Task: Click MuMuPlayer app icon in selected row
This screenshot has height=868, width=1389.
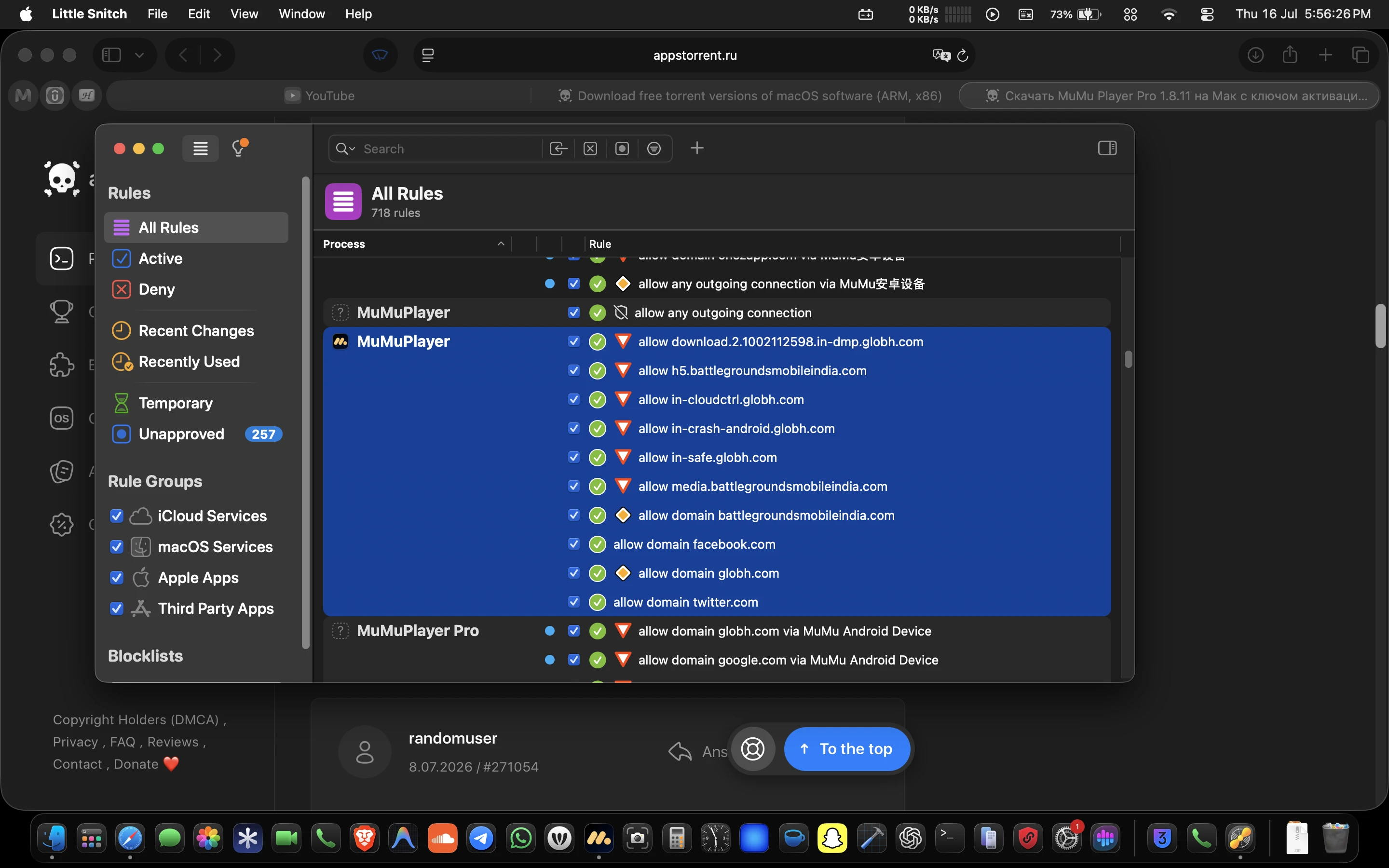Action: coord(340,341)
